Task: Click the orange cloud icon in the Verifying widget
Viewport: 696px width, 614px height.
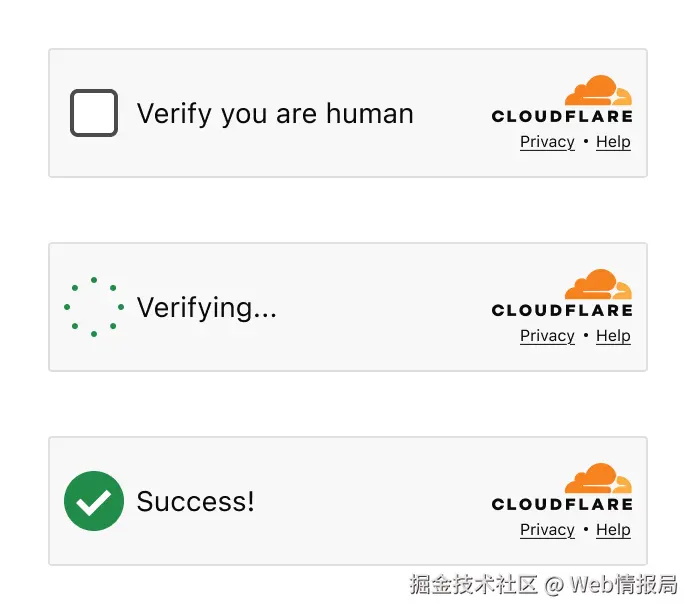Action: pos(598,285)
